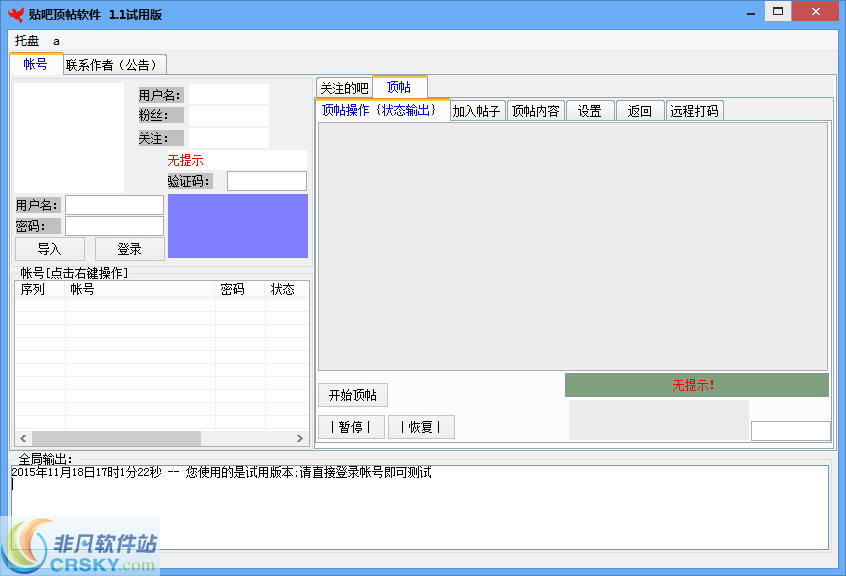
Task: Open the 返回 sub-tab
Action: tap(640, 111)
